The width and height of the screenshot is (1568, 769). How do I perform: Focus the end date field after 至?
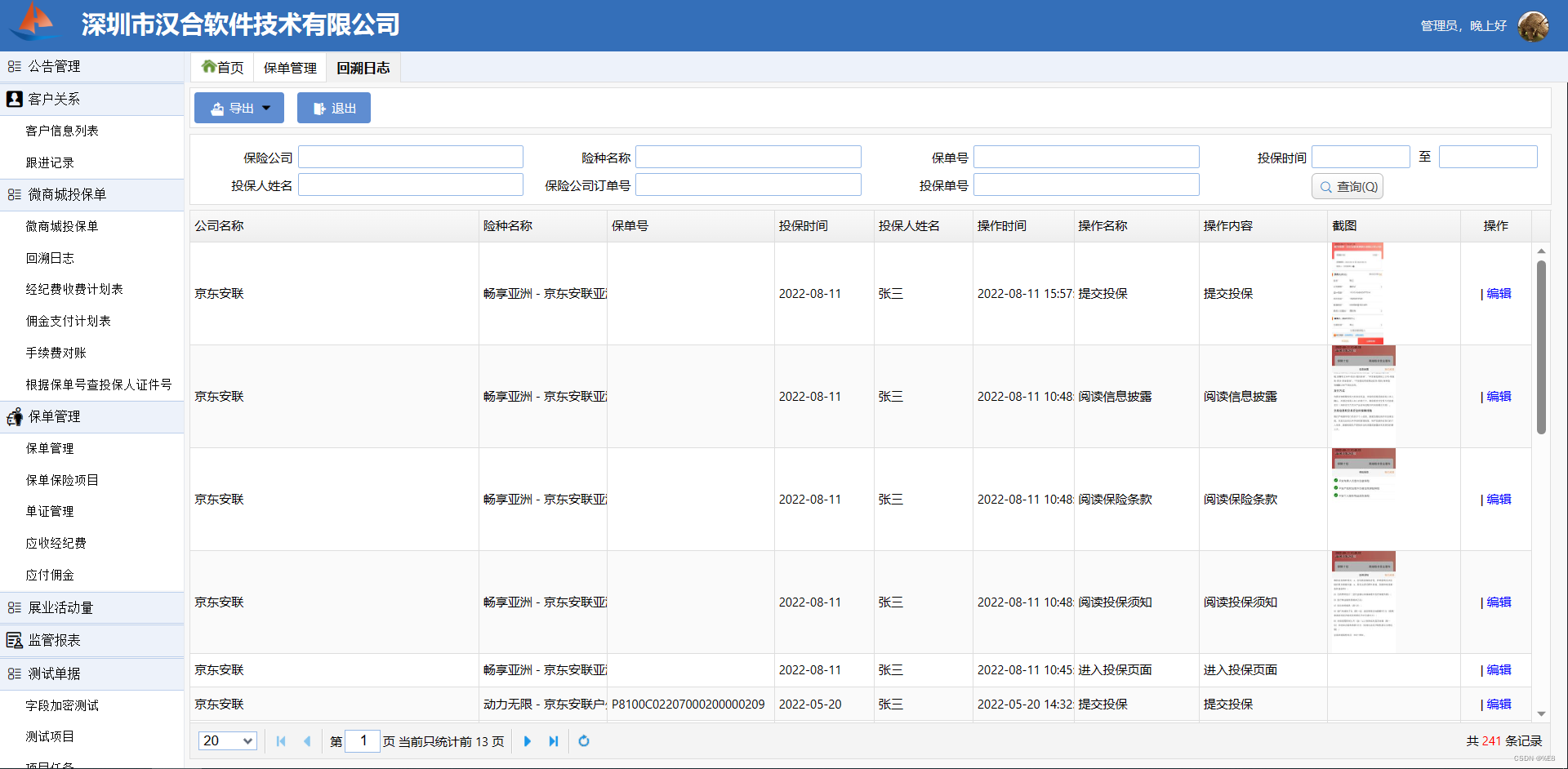pyautogui.click(x=1488, y=157)
